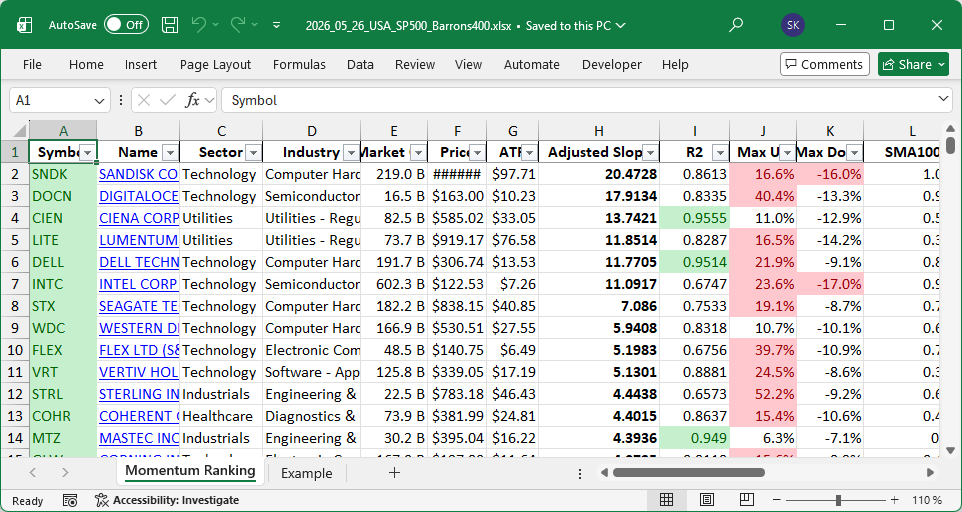
Task: Open the Symbol column filter dropdown
Action: click(88, 153)
